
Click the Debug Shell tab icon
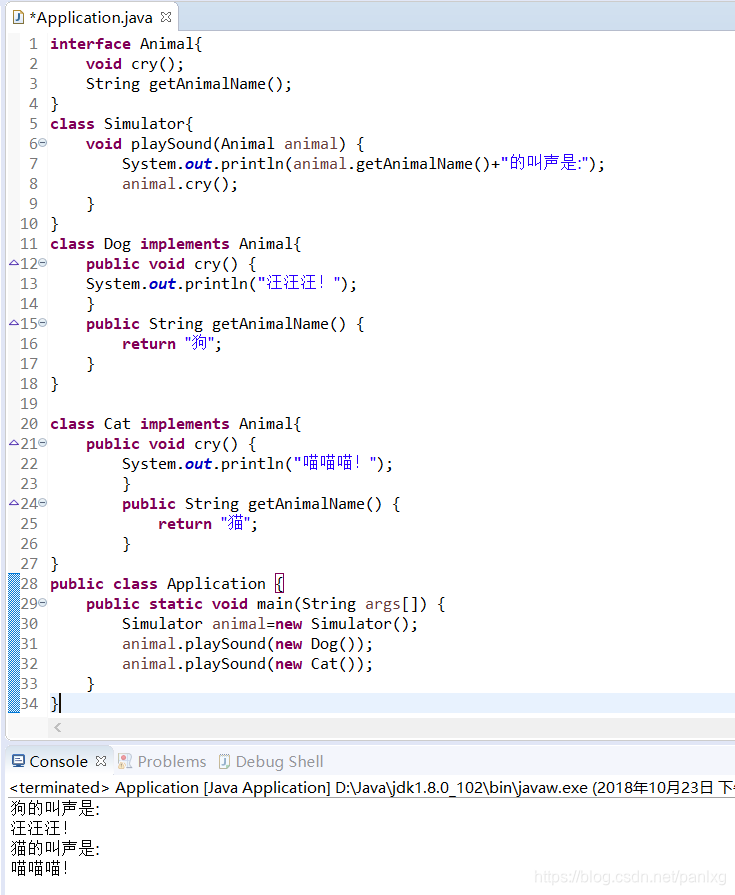pos(224,761)
